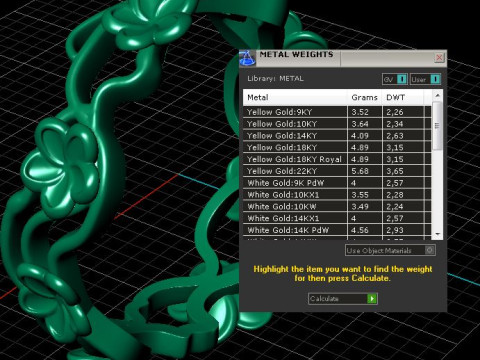480x360 pixels.
Task: Select Yellow Gold:14KY row
Action: coord(337,136)
